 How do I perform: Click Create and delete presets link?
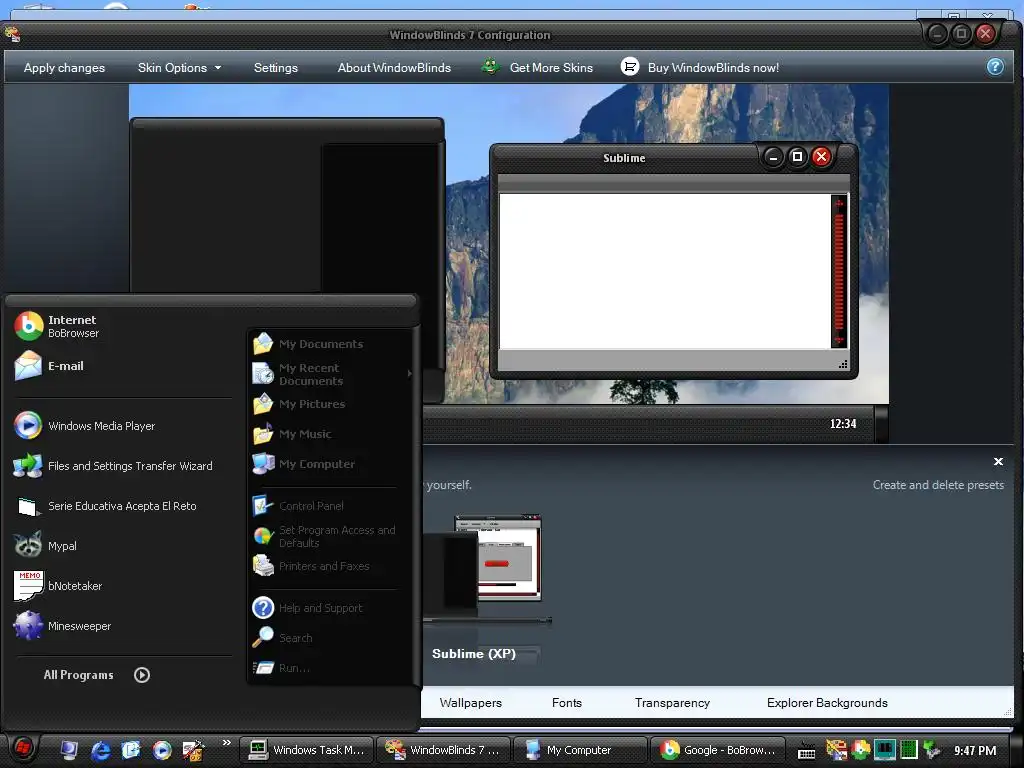[x=938, y=485]
